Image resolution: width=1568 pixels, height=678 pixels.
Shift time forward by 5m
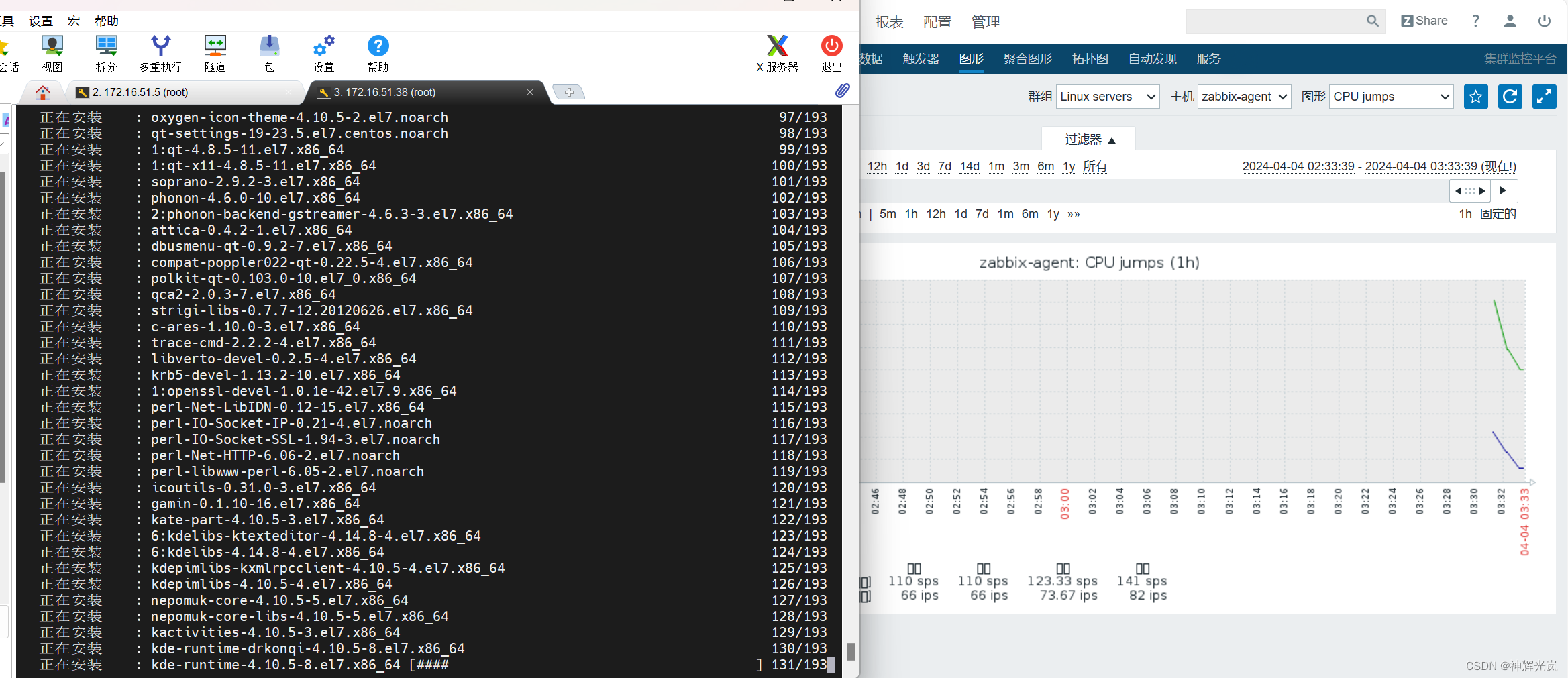point(888,214)
